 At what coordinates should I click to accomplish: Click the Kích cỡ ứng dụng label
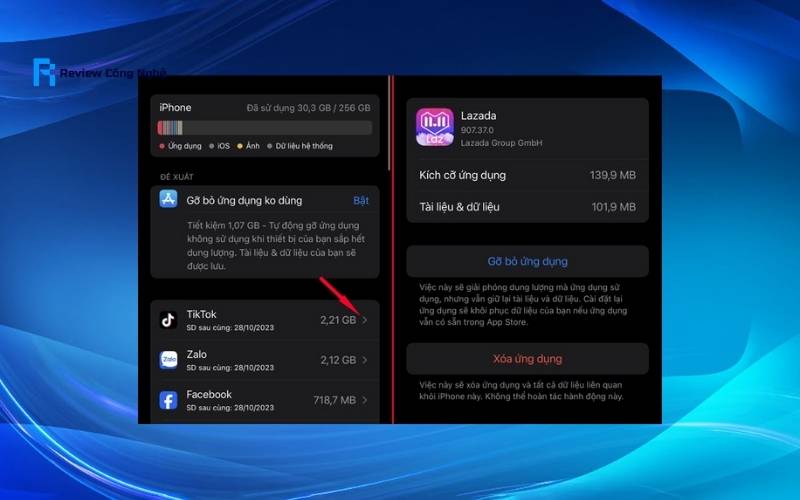(x=463, y=176)
